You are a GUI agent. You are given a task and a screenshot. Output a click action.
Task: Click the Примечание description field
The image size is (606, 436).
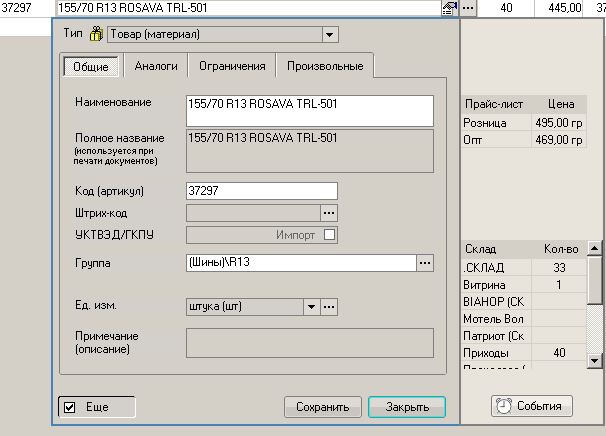(x=310, y=343)
